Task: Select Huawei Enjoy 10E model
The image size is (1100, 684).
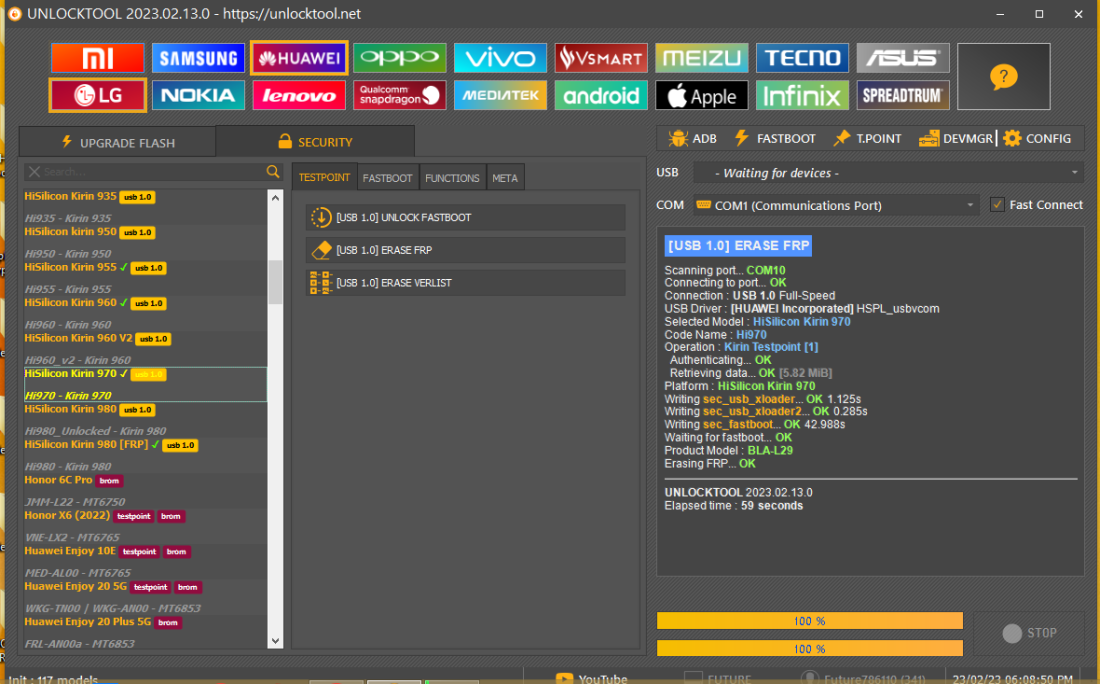Action: pos(145,562)
